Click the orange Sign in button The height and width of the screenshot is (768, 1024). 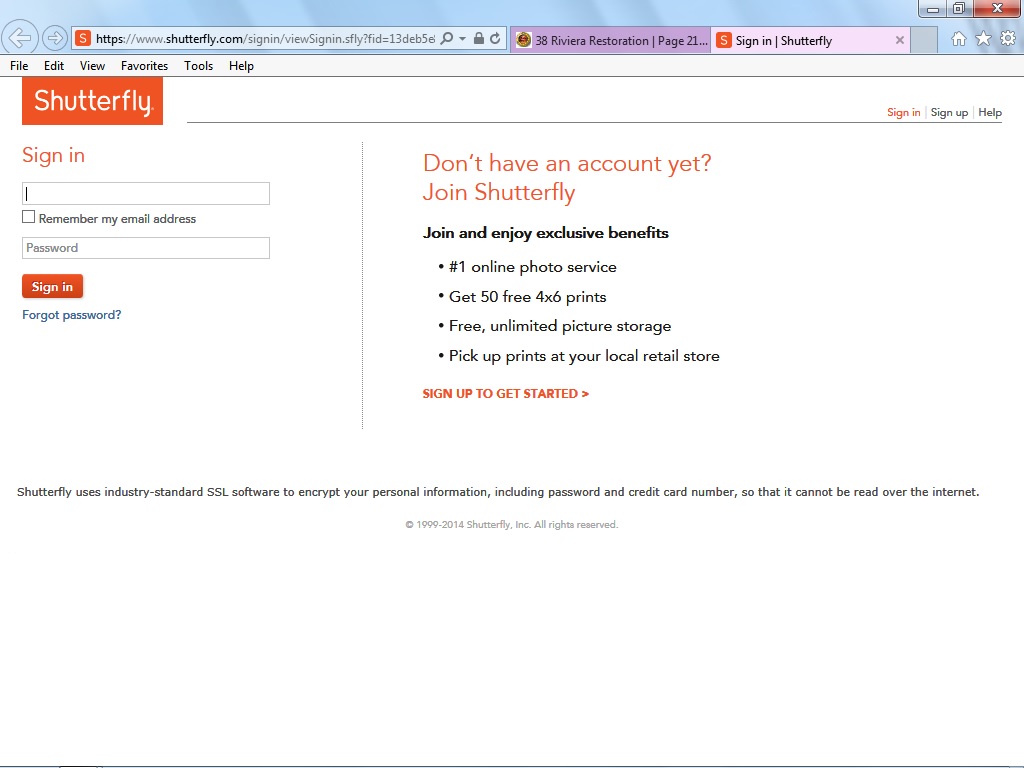(52, 287)
